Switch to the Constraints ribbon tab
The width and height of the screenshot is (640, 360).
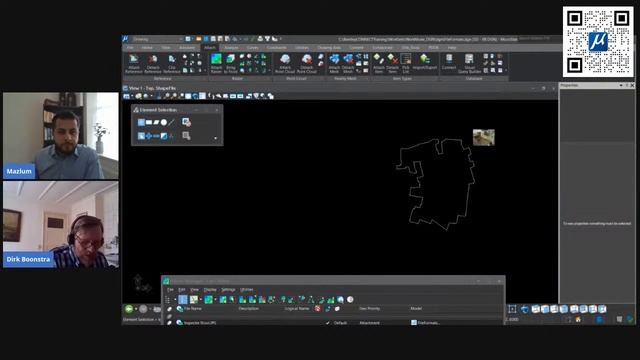click(x=277, y=48)
